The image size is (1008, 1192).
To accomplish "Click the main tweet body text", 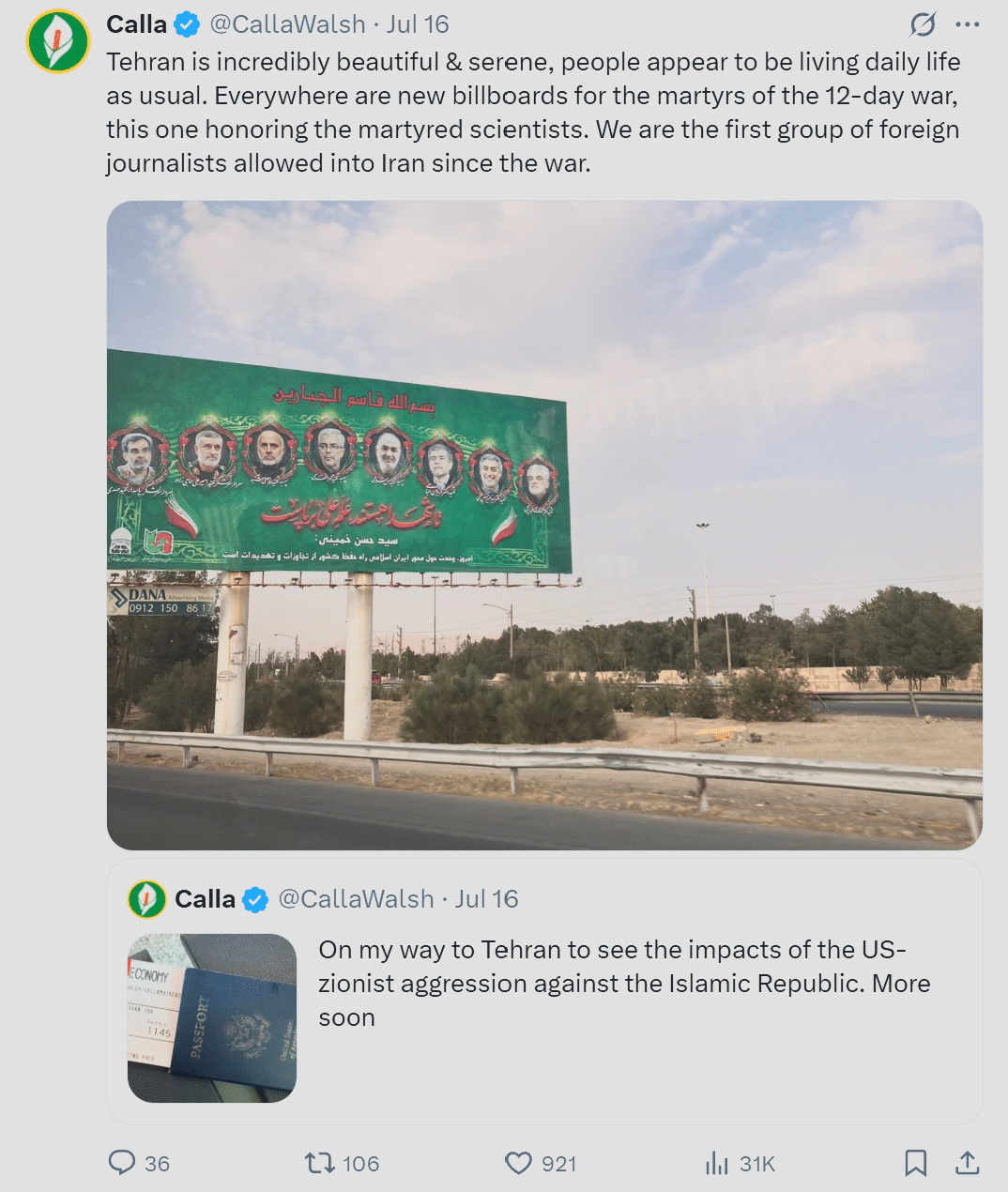I will pyautogui.click(x=533, y=113).
